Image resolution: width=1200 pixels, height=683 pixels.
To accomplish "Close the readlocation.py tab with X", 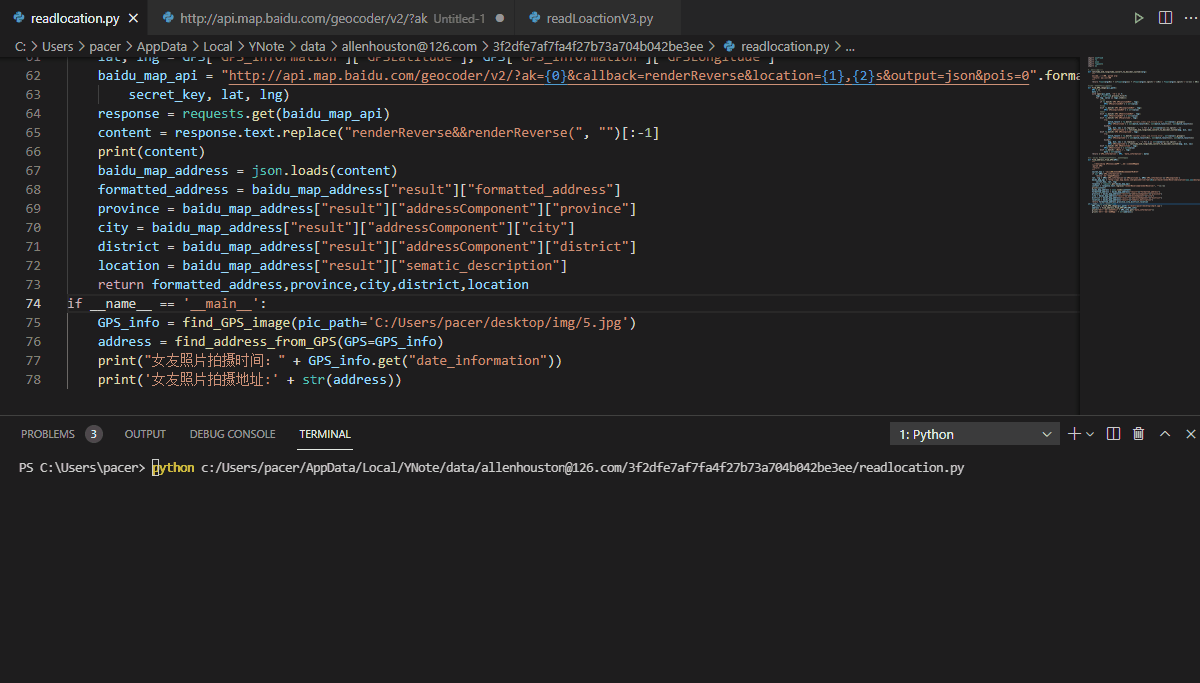I will click(x=133, y=18).
